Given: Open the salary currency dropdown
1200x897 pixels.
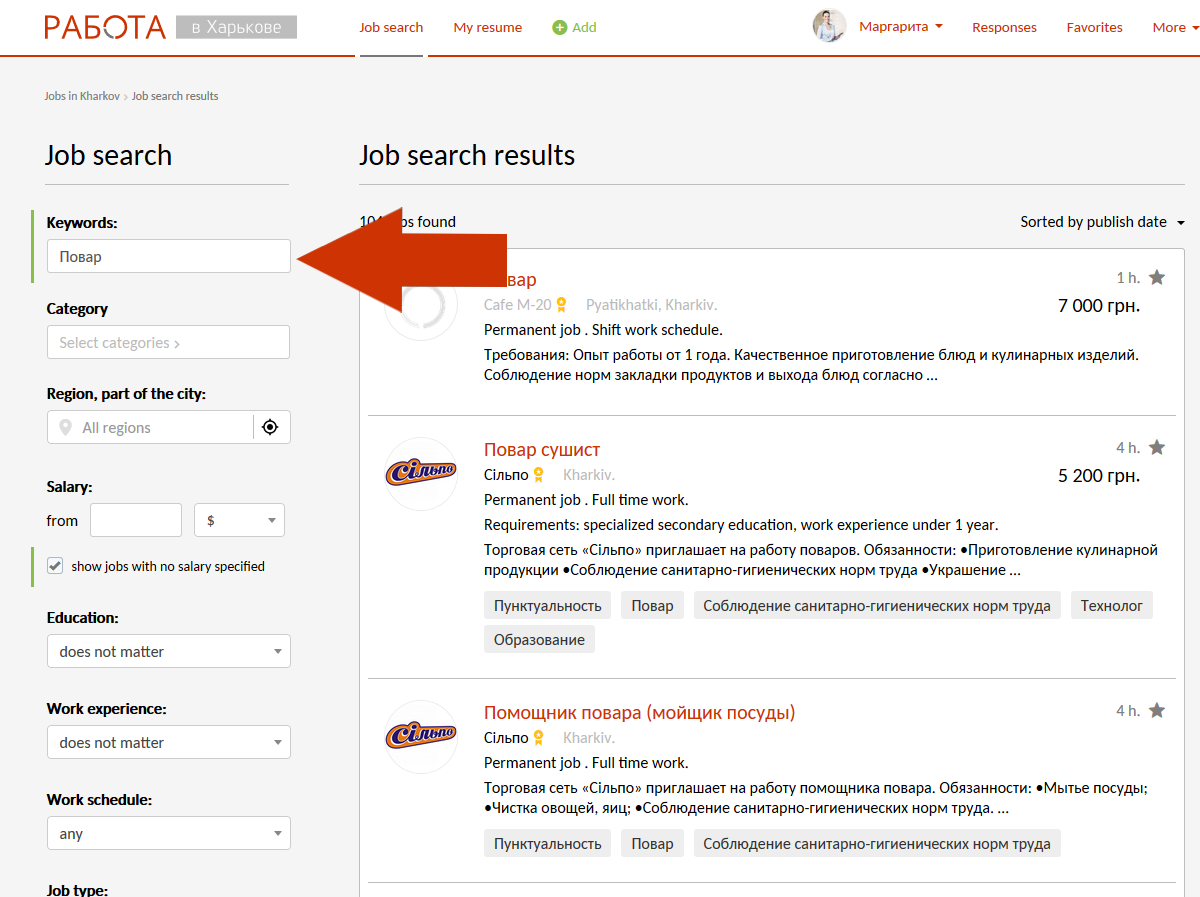Looking at the screenshot, I should point(239,520).
